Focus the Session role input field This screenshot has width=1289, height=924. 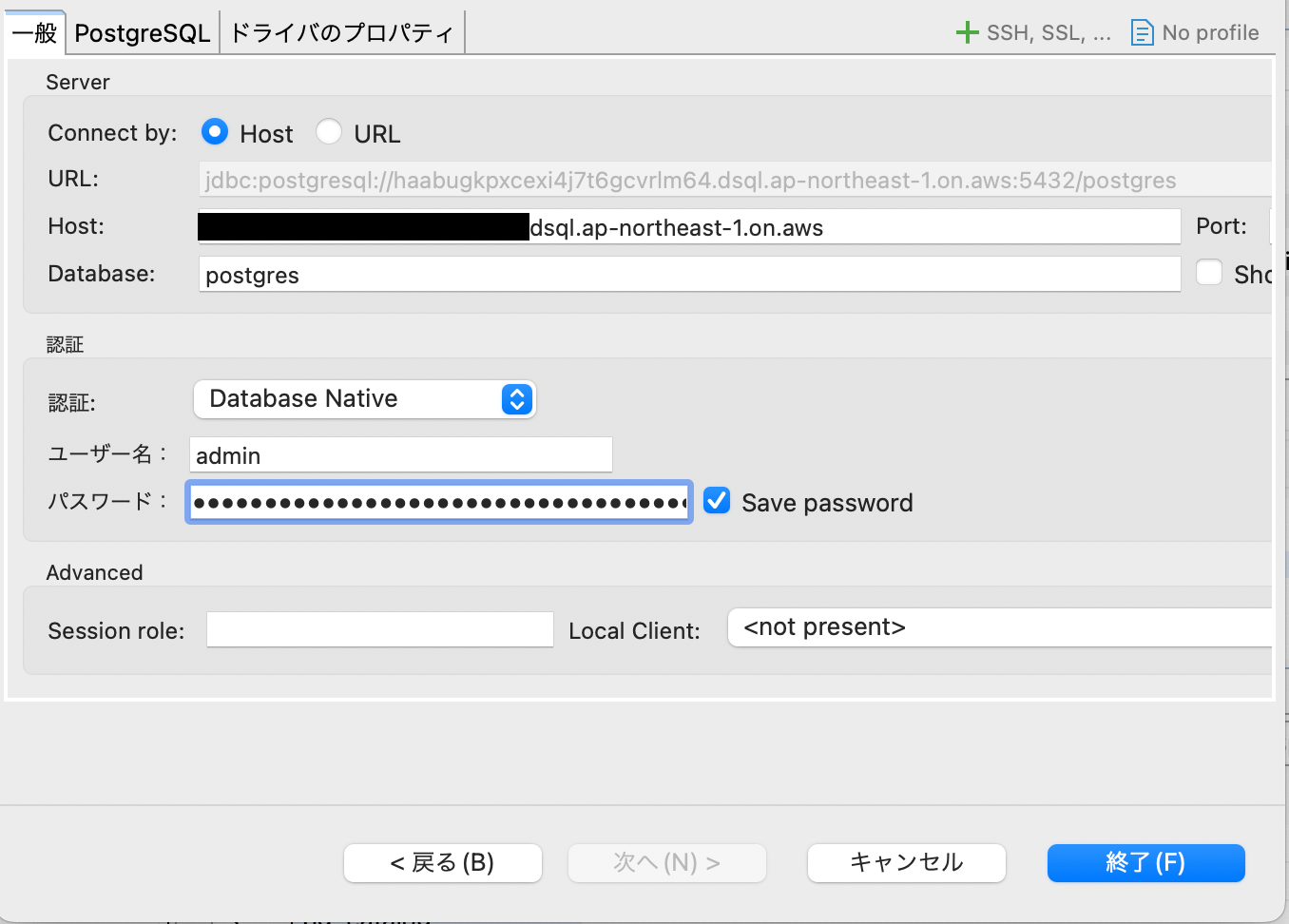pyautogui.click(x=380, y=629)
